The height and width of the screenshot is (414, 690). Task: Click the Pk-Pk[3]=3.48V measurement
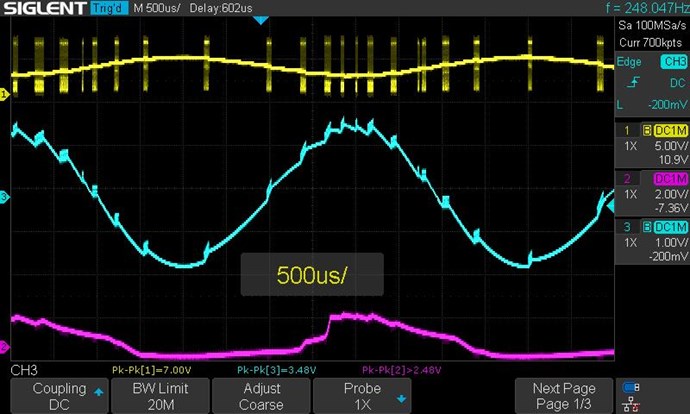(276, 370)
